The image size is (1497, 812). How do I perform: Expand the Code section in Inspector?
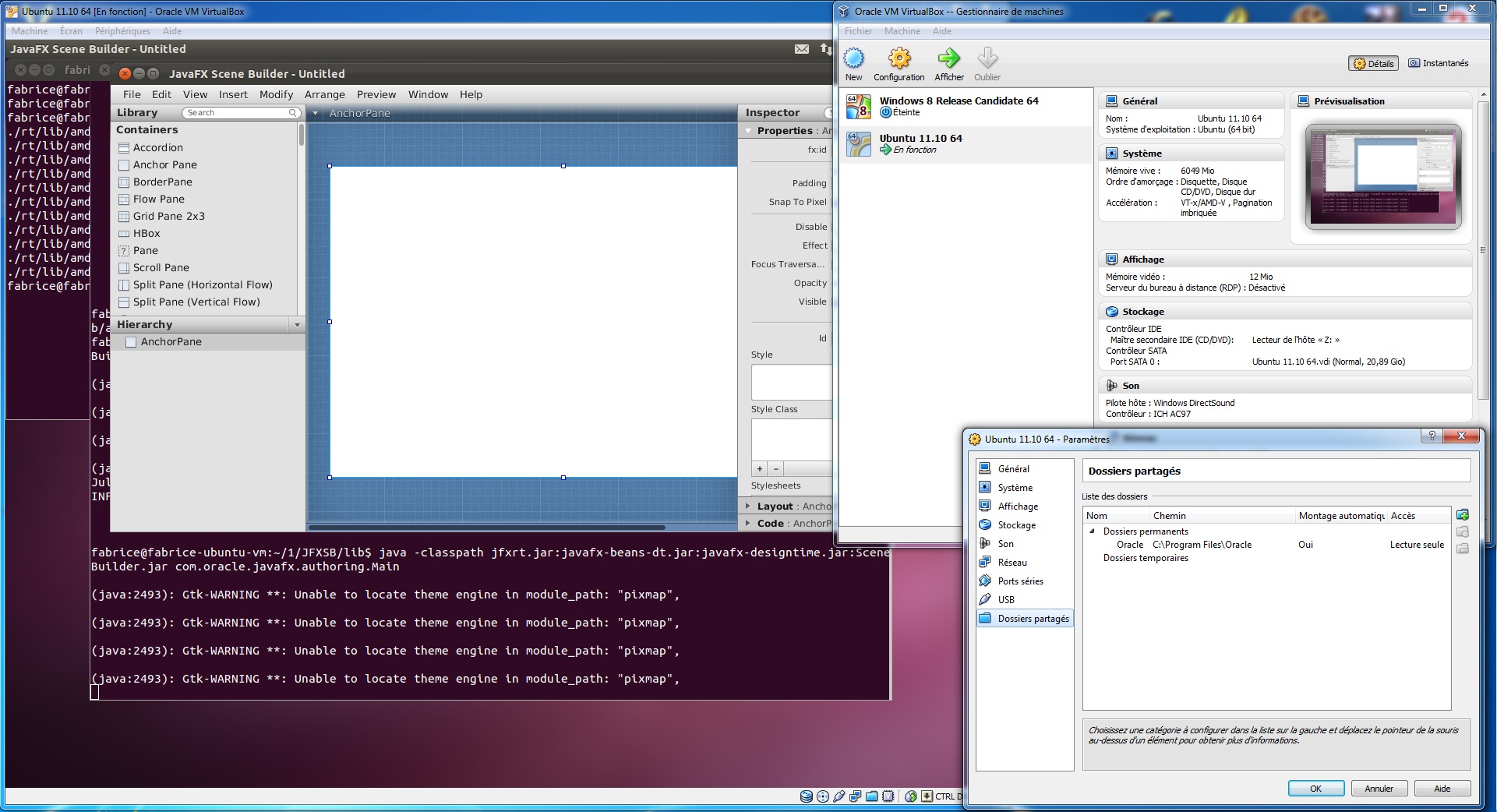coord(748,523)
